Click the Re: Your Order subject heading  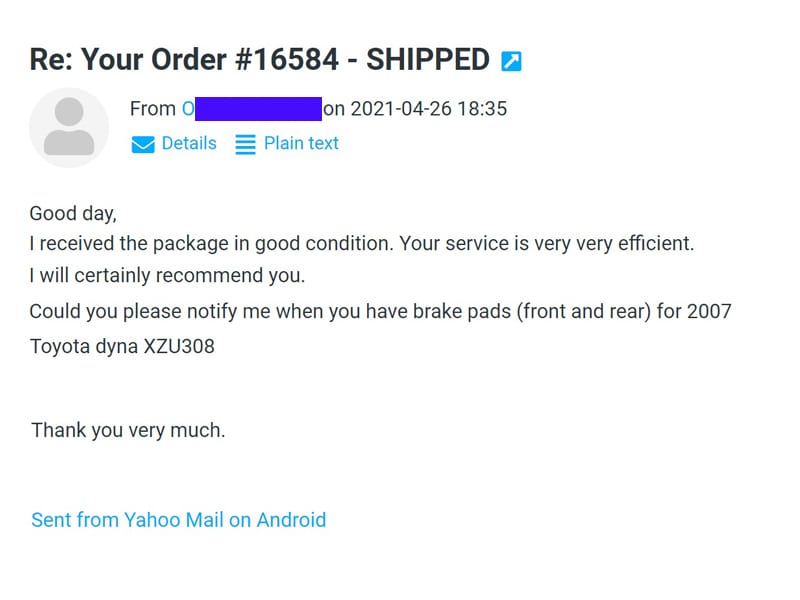pos(260,60)
